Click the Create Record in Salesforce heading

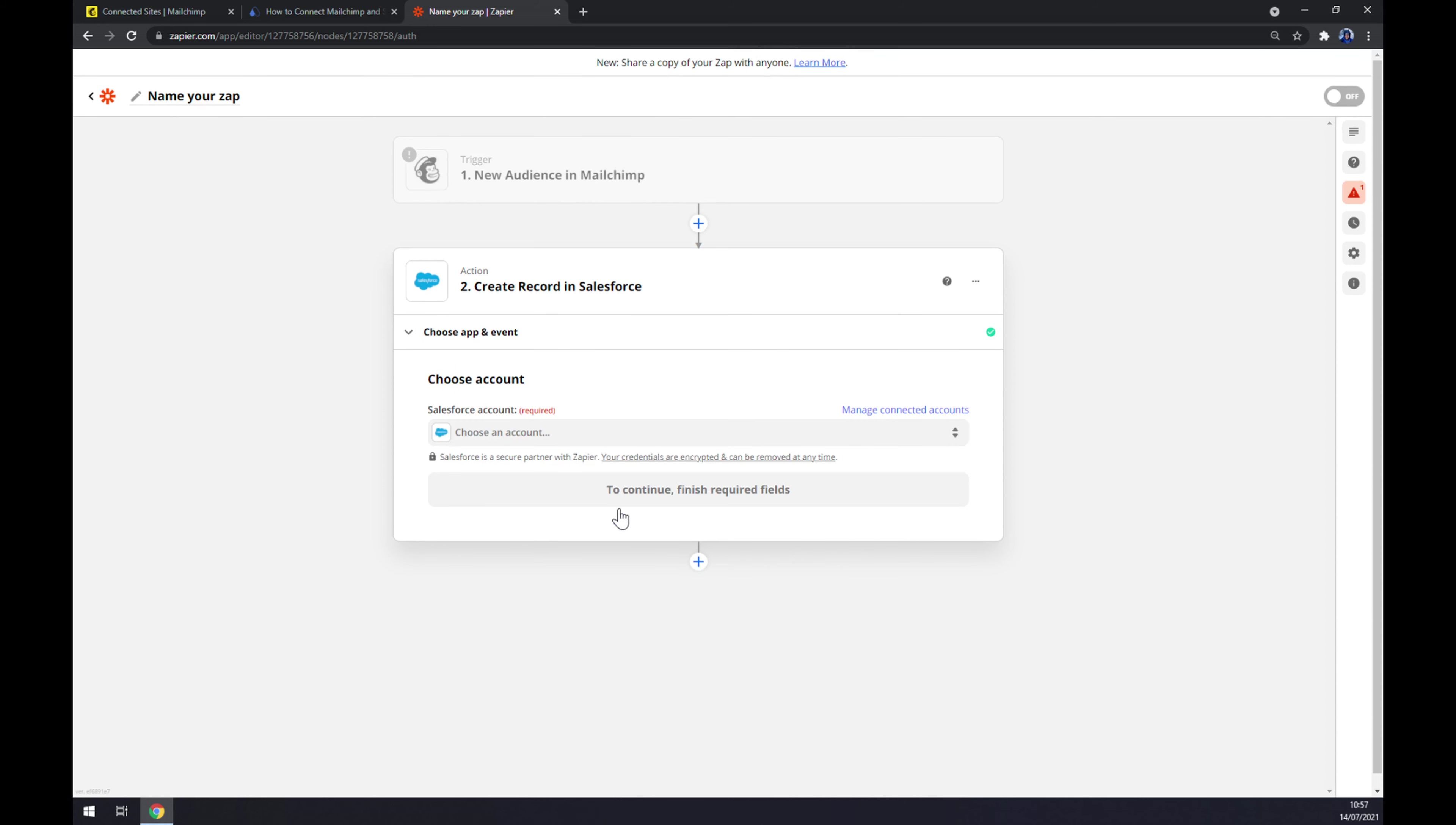(551, 287)
